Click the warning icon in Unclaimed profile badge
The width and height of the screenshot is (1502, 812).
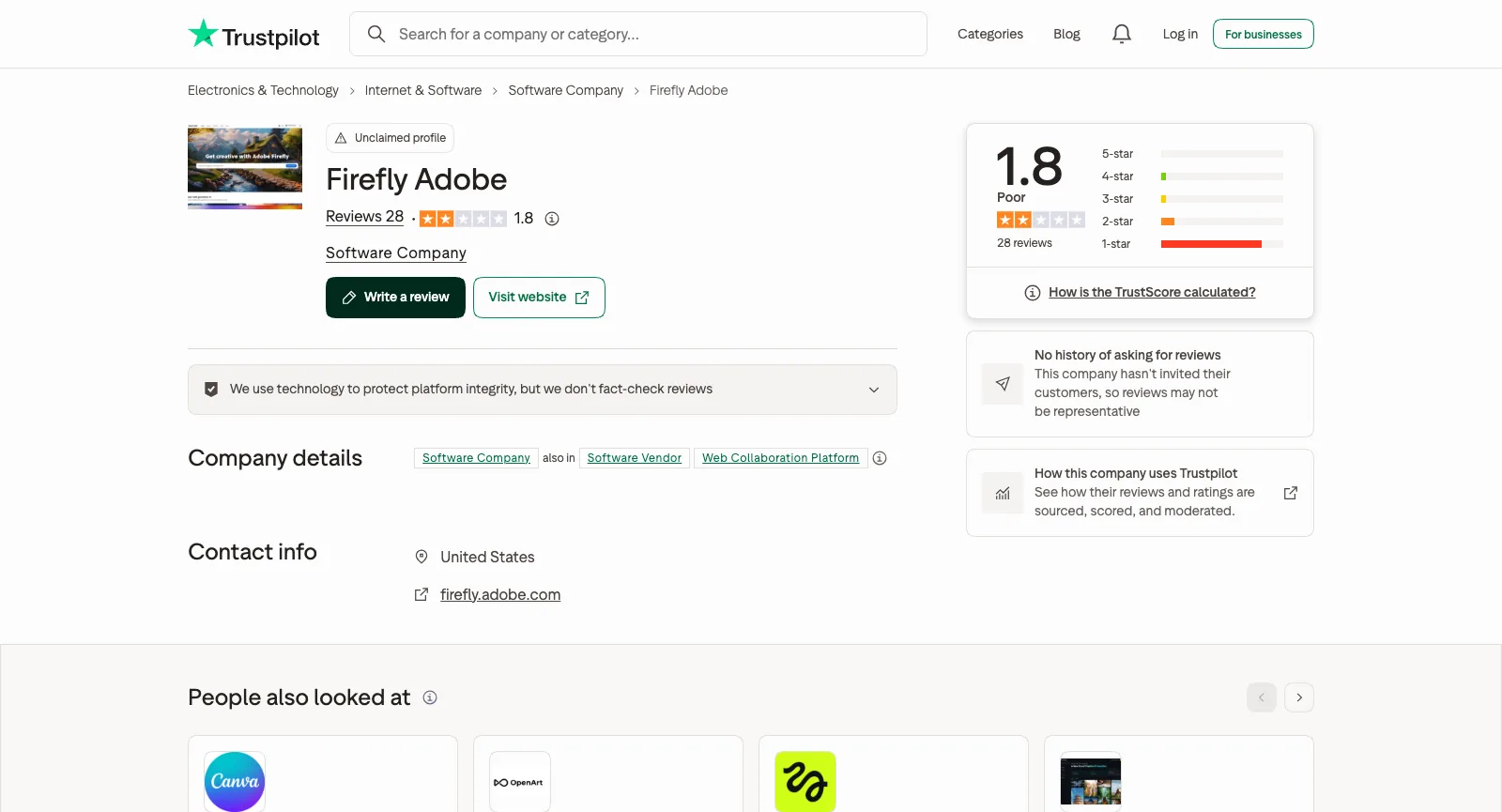341,138
